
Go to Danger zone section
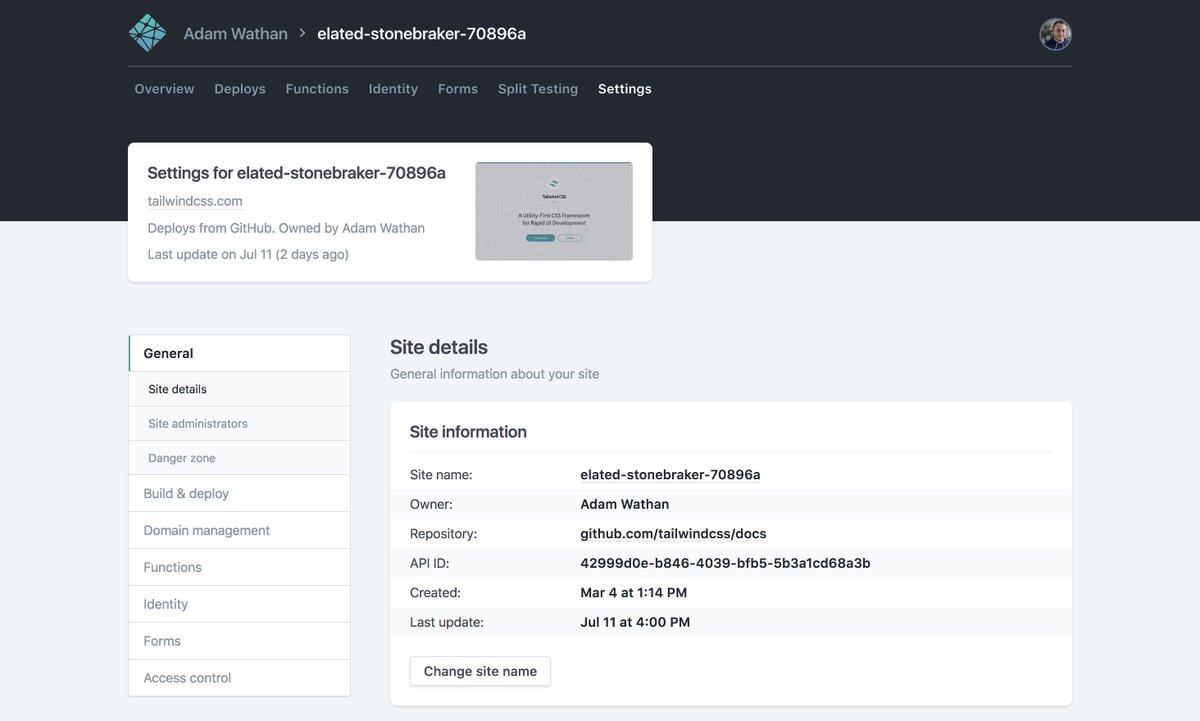[x=240, y=458]
